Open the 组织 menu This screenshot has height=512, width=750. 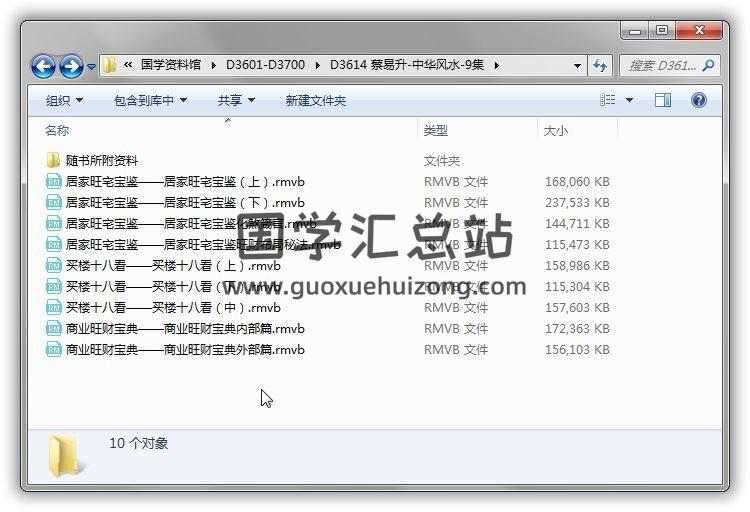click(x=64, y=100)
